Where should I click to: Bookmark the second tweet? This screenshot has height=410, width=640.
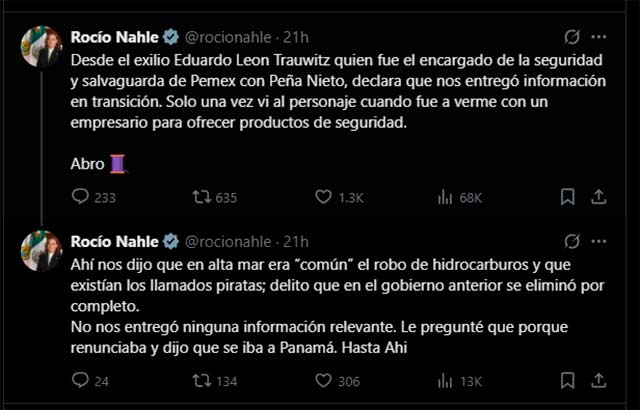pyautogui.click(x=567, y=380)
